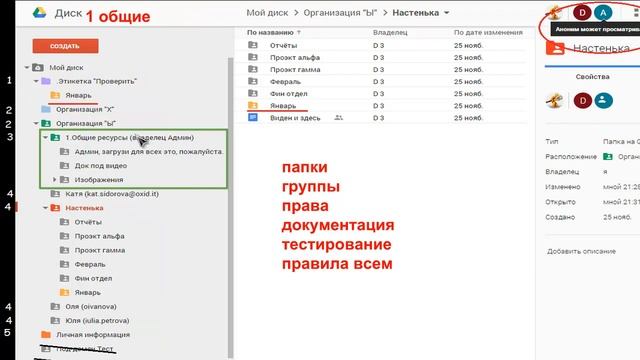Select Отчёты under Настенька in tree

pyautogui.click(x=88, y=222)
